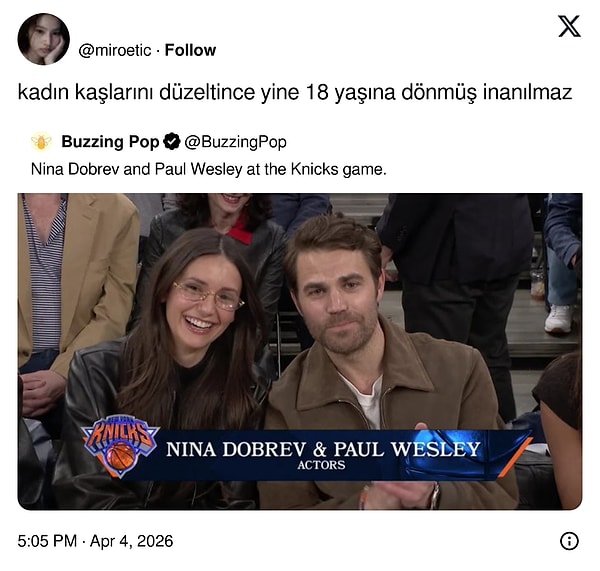
Task: Click Buzzing Pop's verified badge
Action: [x=171, y=142]
